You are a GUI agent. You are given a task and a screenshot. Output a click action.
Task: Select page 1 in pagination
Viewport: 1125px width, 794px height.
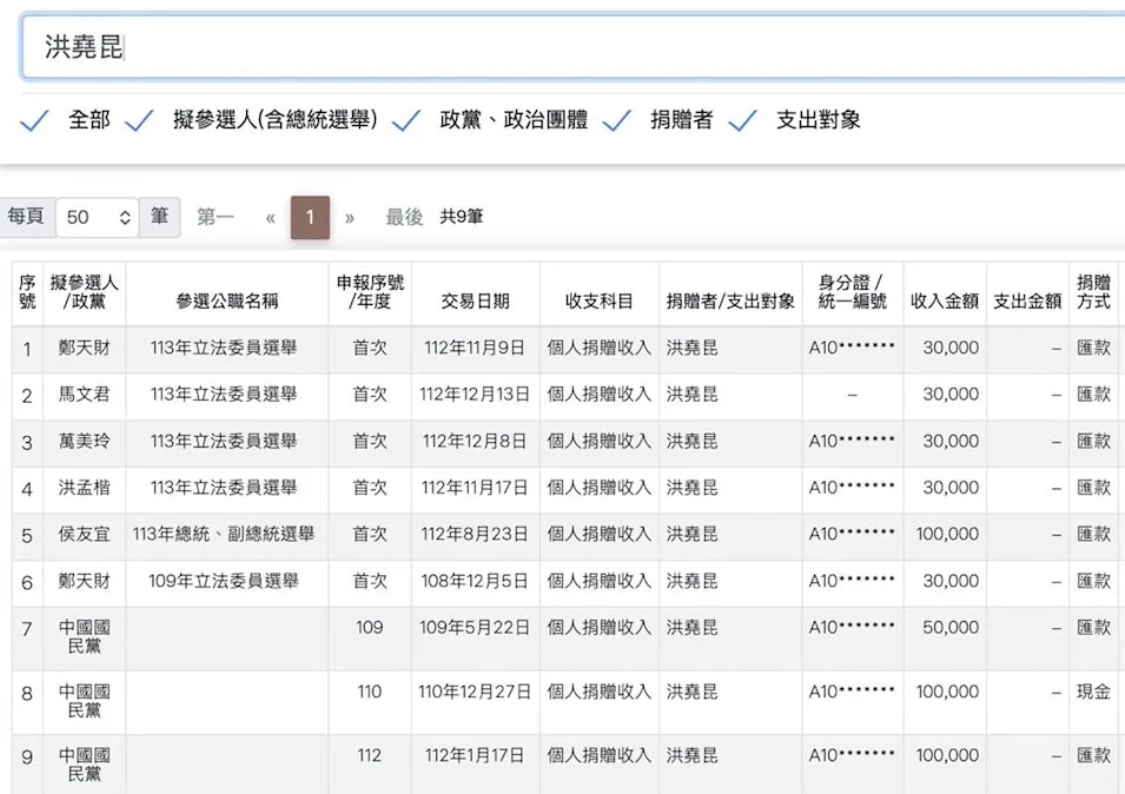pyautogui.click(x=310, y=217)
